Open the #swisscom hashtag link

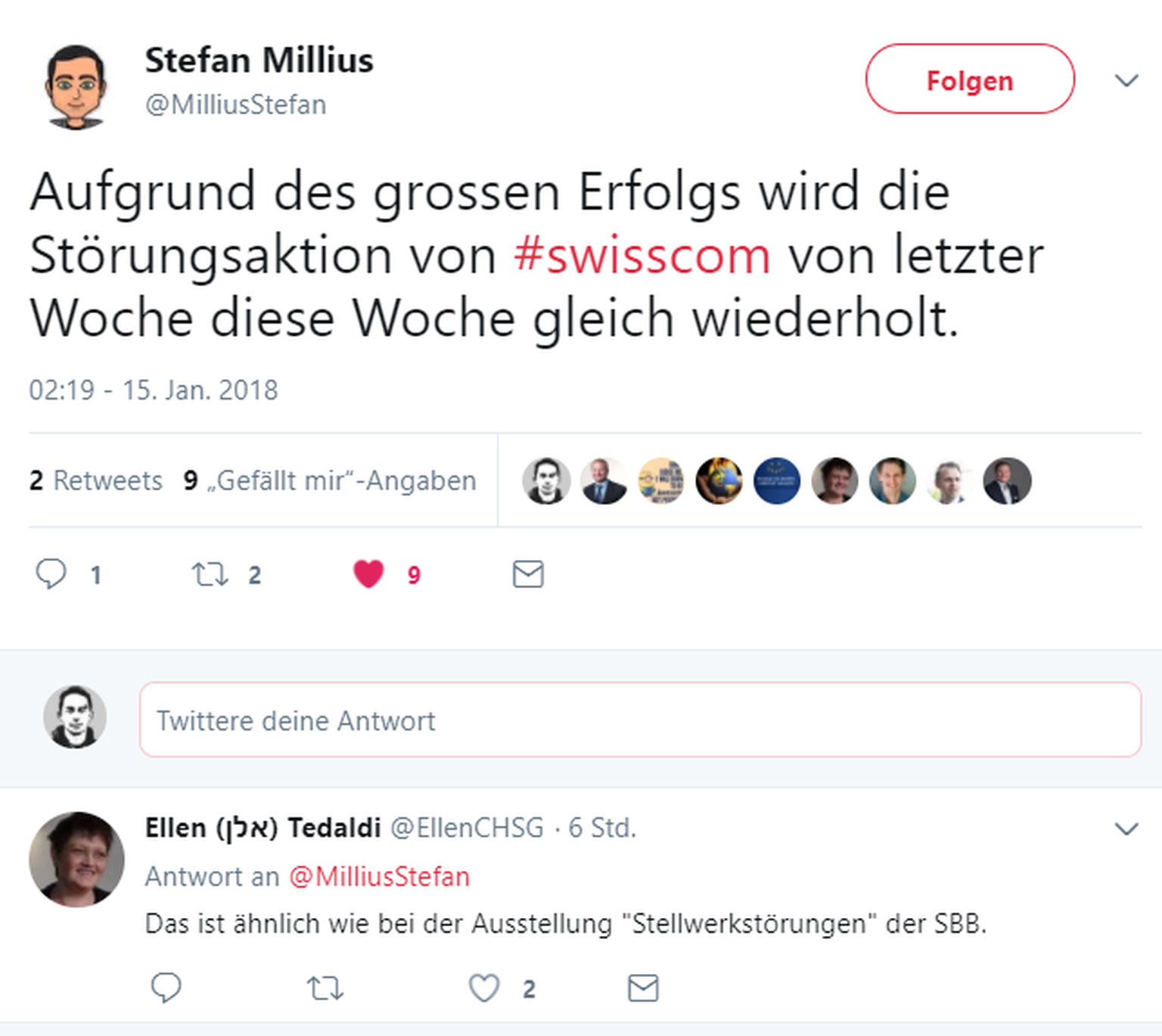click(642, 255)
